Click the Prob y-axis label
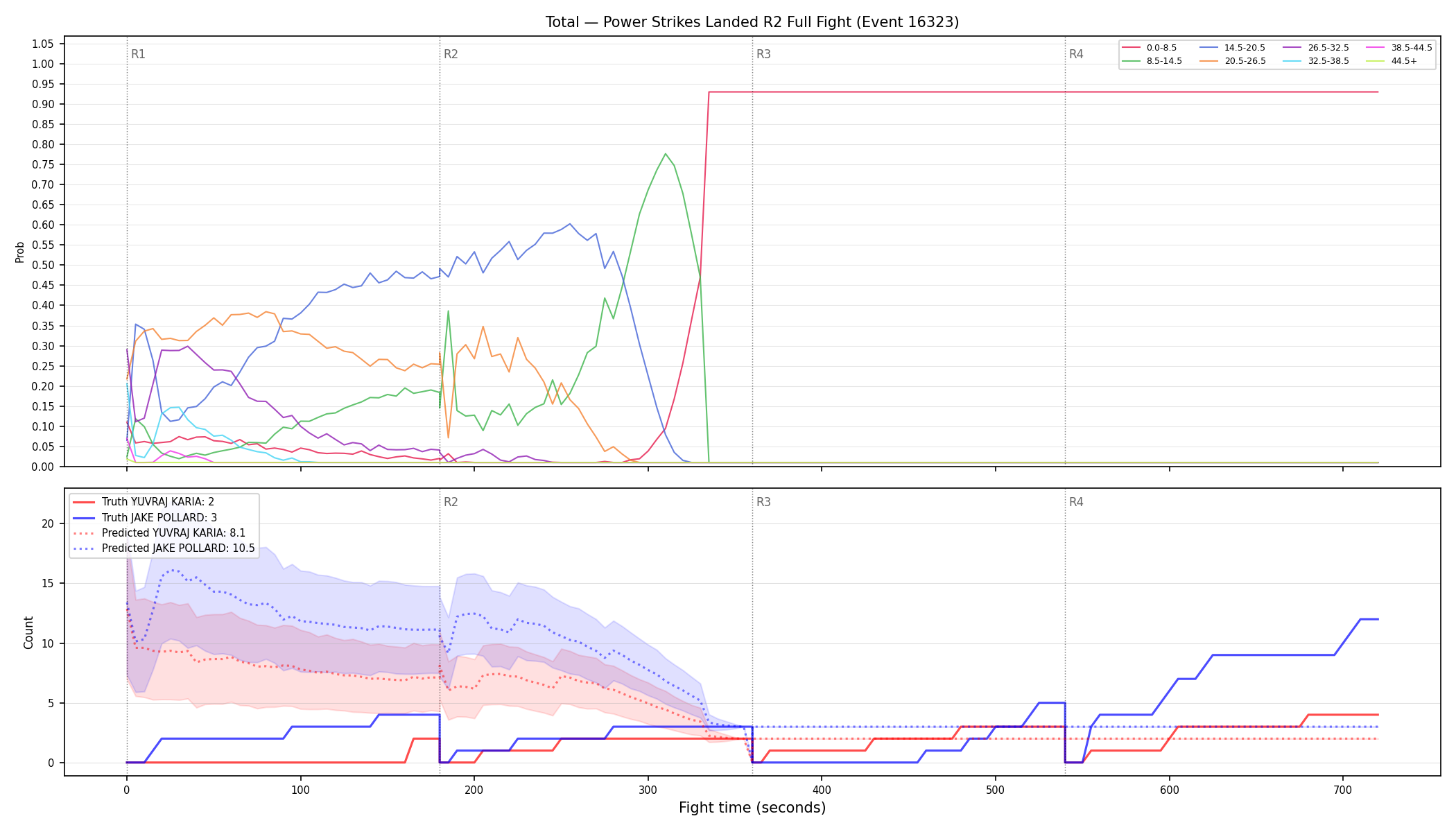Screen dimensions: 1456x832 (x=20, y=252)
